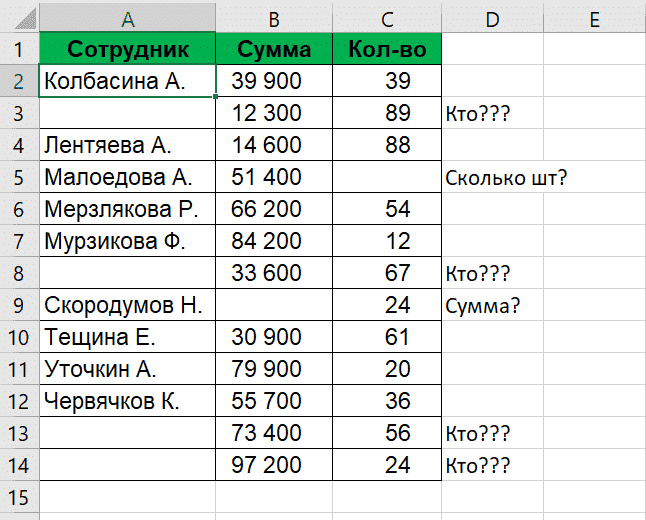The image size is (646, 520).
Task: Select row 14 header
Action: click(19, 465)
